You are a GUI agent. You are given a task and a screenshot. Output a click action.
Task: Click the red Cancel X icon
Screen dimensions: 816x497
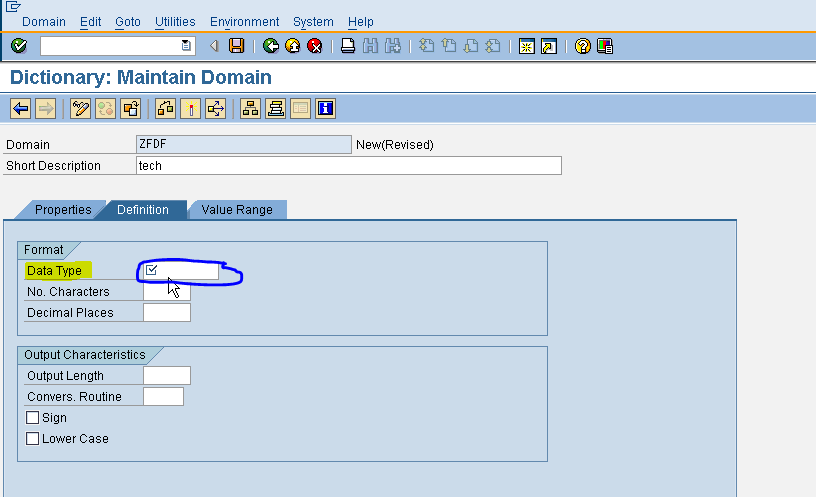click(x=315, y=46)
